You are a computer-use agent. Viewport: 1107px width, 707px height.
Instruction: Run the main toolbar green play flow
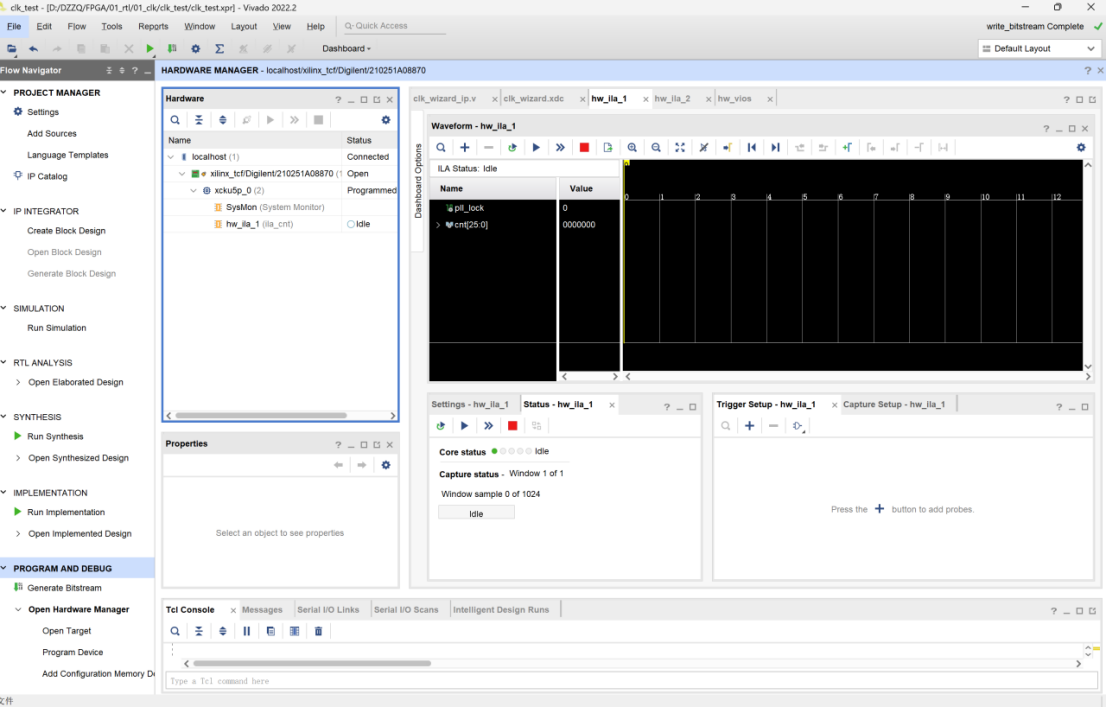coord(150,49)
